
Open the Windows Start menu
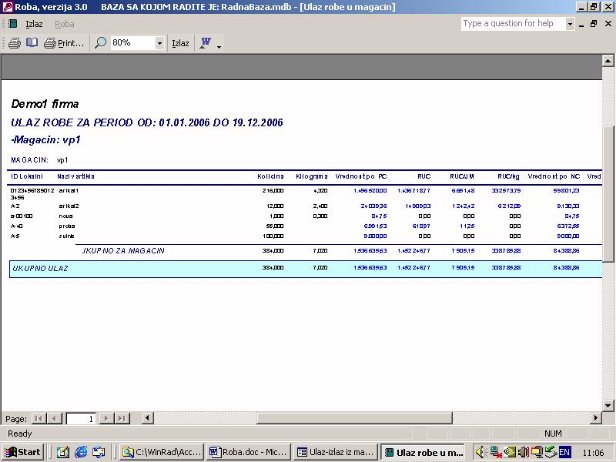pyautogui.click(x=22, y=452)
